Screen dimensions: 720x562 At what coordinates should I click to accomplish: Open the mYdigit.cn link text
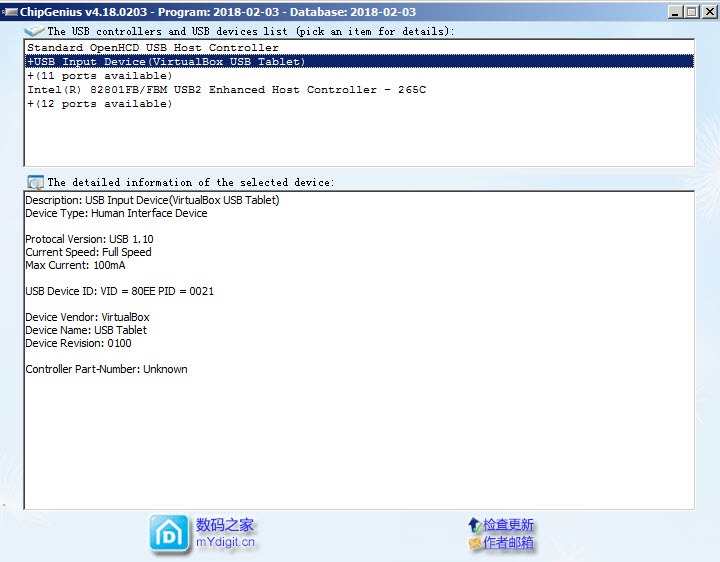(225, 542)
